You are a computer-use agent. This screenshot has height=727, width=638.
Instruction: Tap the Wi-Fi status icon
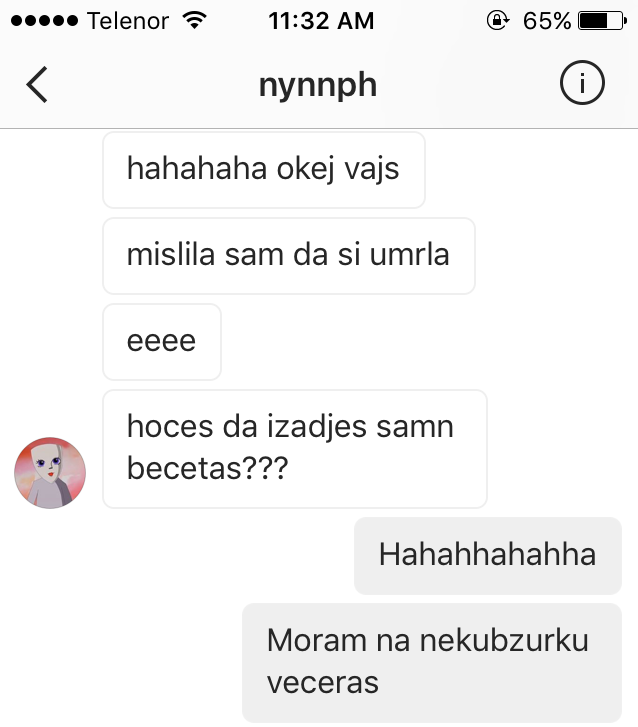(x=195, y=20)
